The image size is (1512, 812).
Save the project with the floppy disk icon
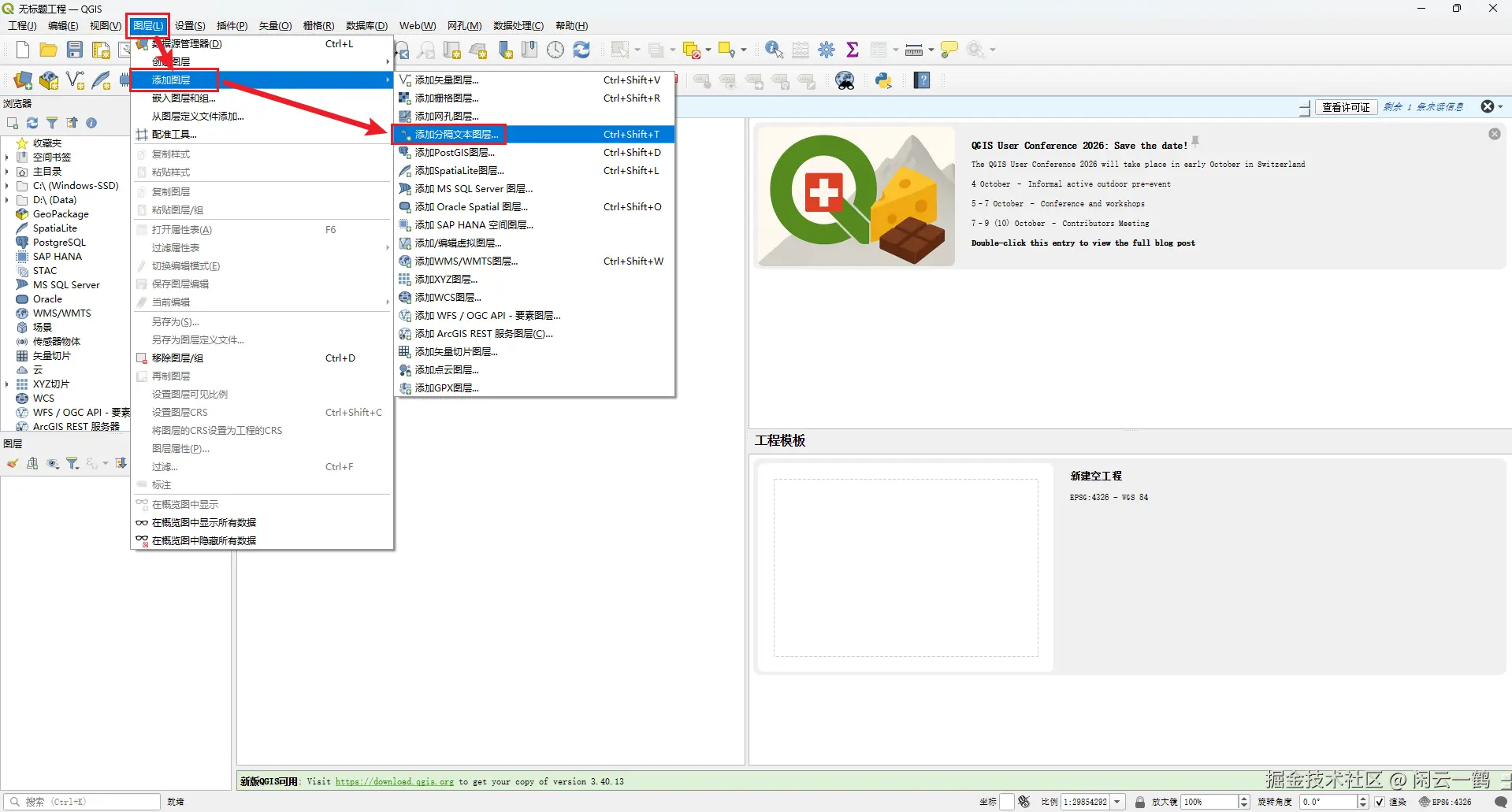pyautogui.click(x=75, y=50)
